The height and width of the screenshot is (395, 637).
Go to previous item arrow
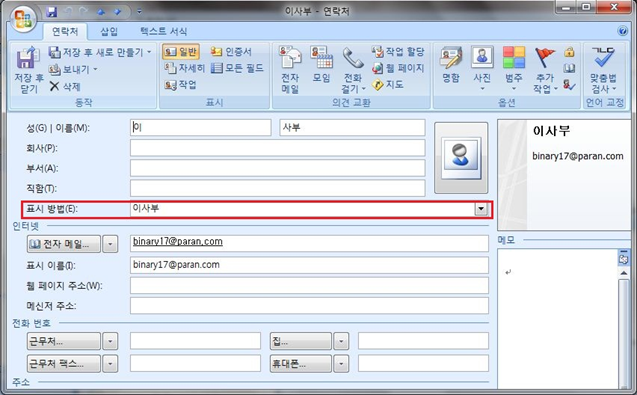pyautogui.click(x=101, y=12)
